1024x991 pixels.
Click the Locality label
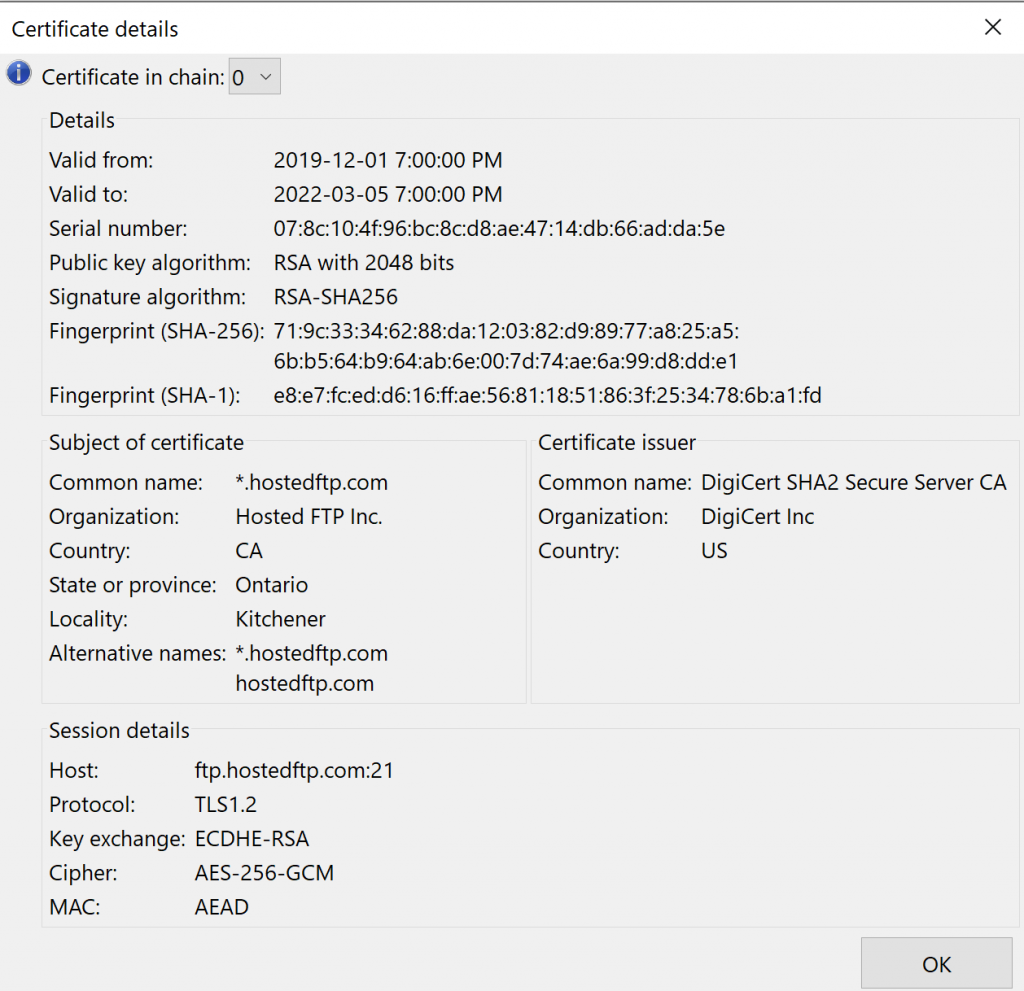coord(89,619)
